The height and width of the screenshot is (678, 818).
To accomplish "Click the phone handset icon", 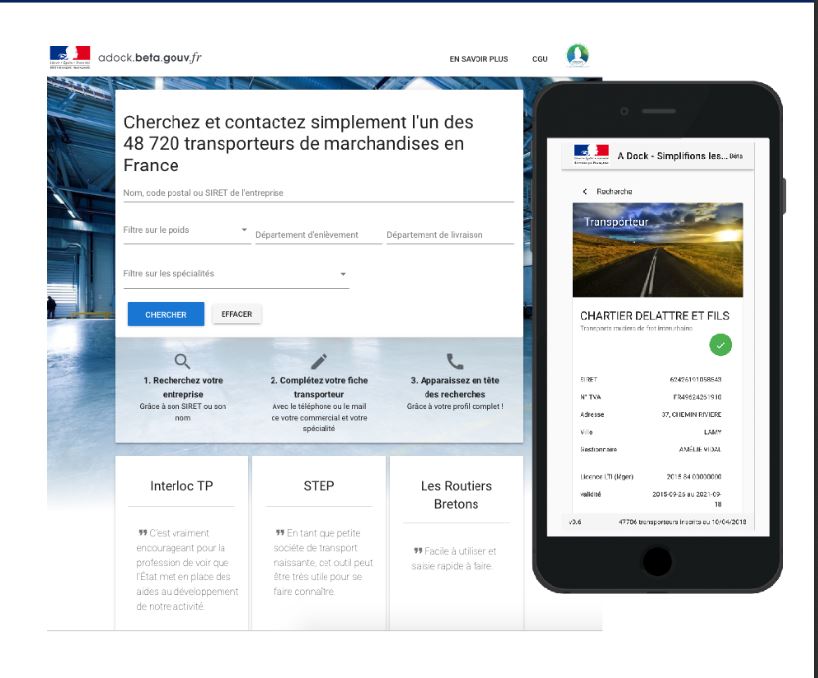I will [x=455, y=361].
